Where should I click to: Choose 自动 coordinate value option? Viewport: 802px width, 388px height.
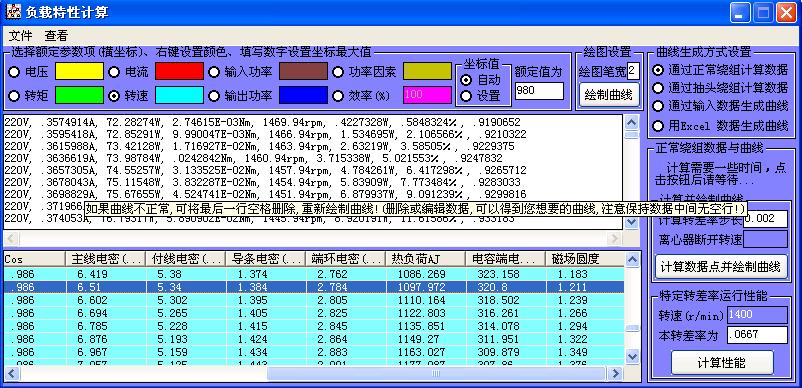tap(466, 80)
